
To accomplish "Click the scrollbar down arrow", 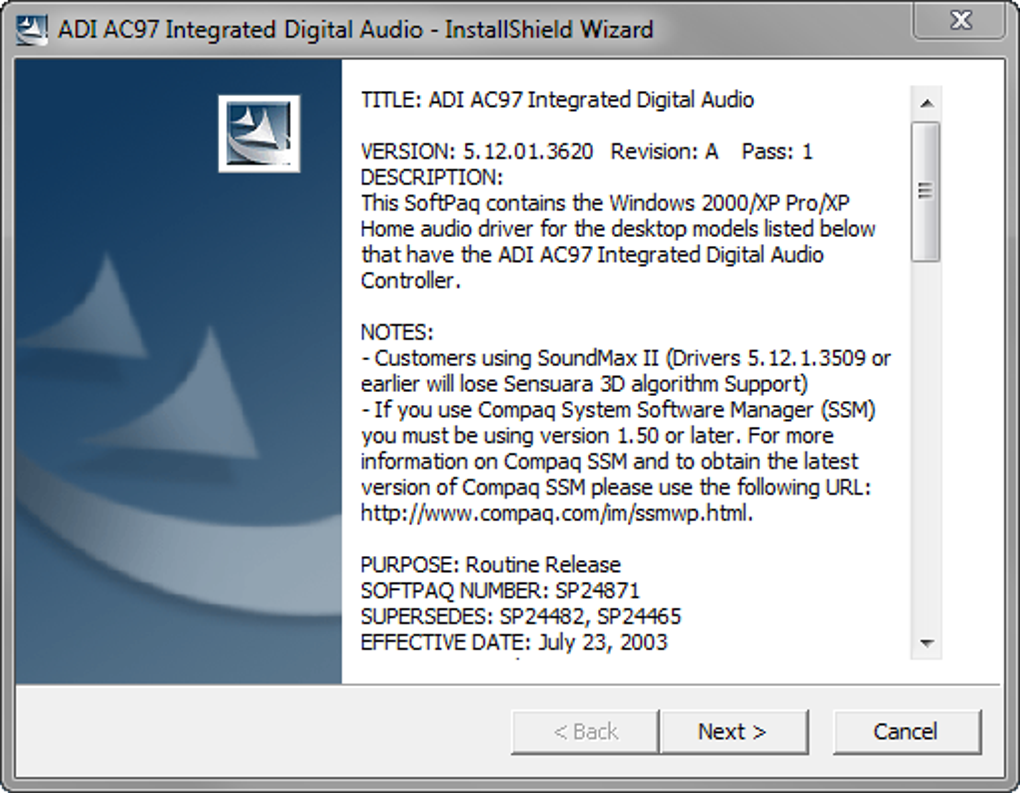I will [927, 643].
